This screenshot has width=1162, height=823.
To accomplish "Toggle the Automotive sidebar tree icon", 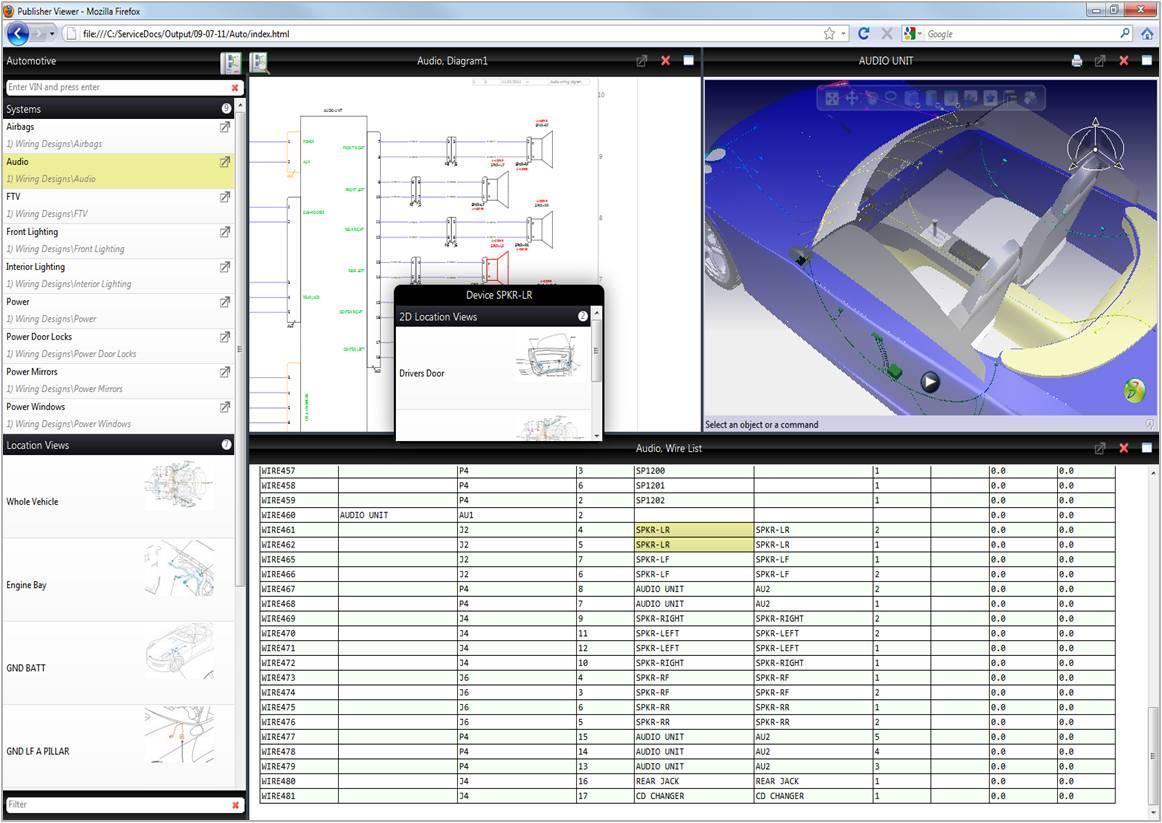I will tap(231, 63).
